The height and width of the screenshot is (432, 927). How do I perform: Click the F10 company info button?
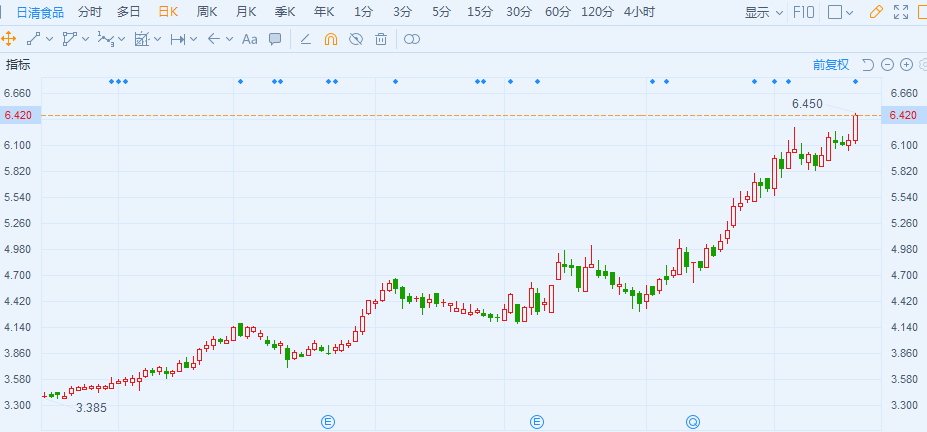[x=803, y=12]
